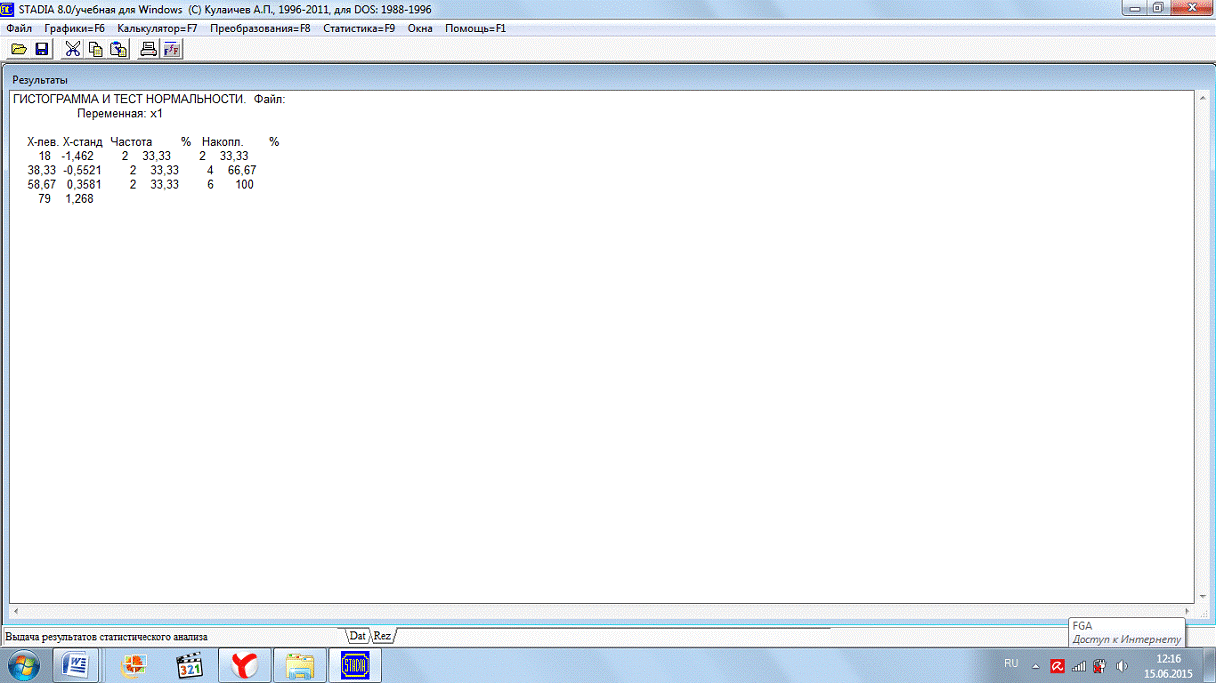Open Windows Explorer folder taskbar icon
Image resolution: width=1216 pixels, height=683 pixels.
pyautogui.click(x=300, y=665)
